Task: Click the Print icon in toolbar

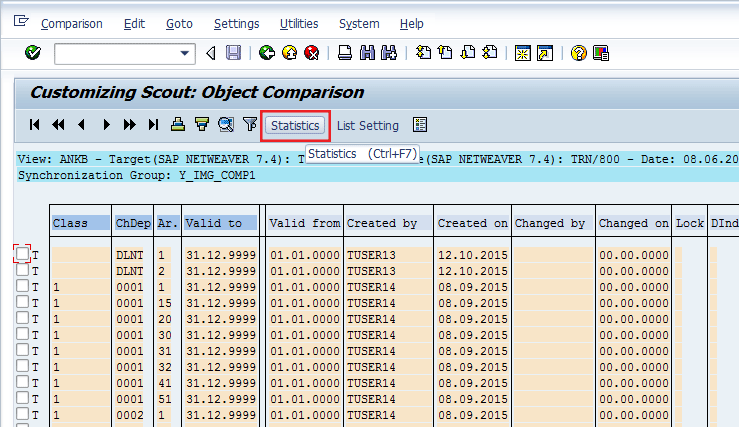Action: pyautogui.click(x=345, y=53)
